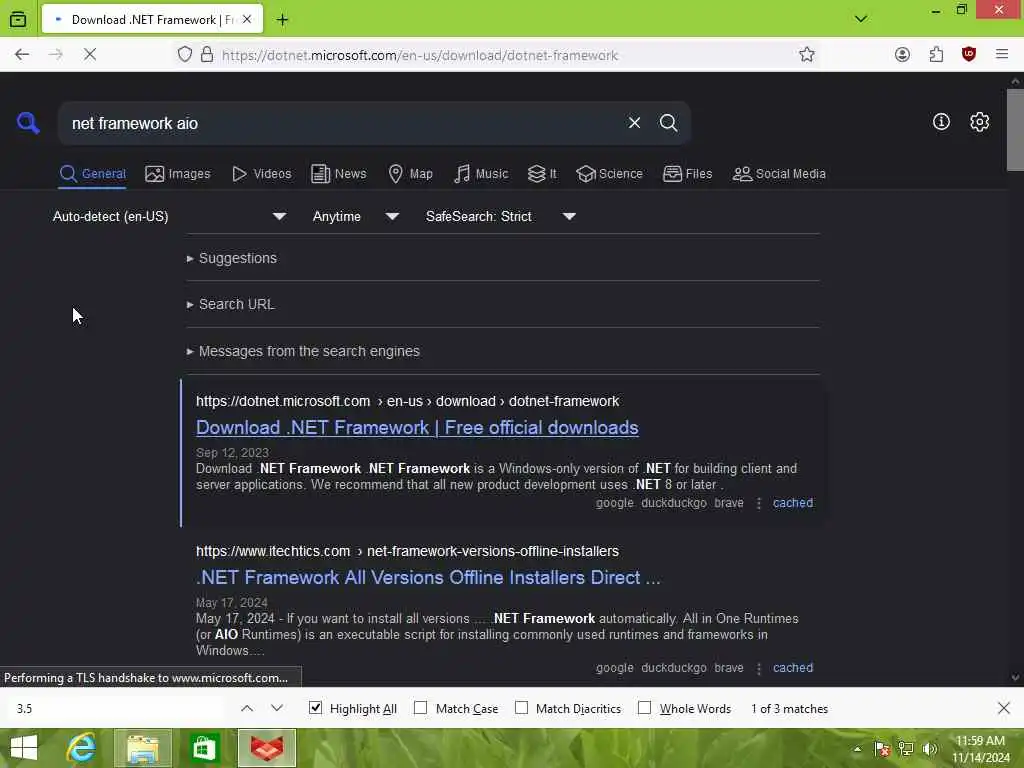Click the page vertical scrollbar thumb
This screenshot has height=768, width=1024.
[x=1015, y=129]
